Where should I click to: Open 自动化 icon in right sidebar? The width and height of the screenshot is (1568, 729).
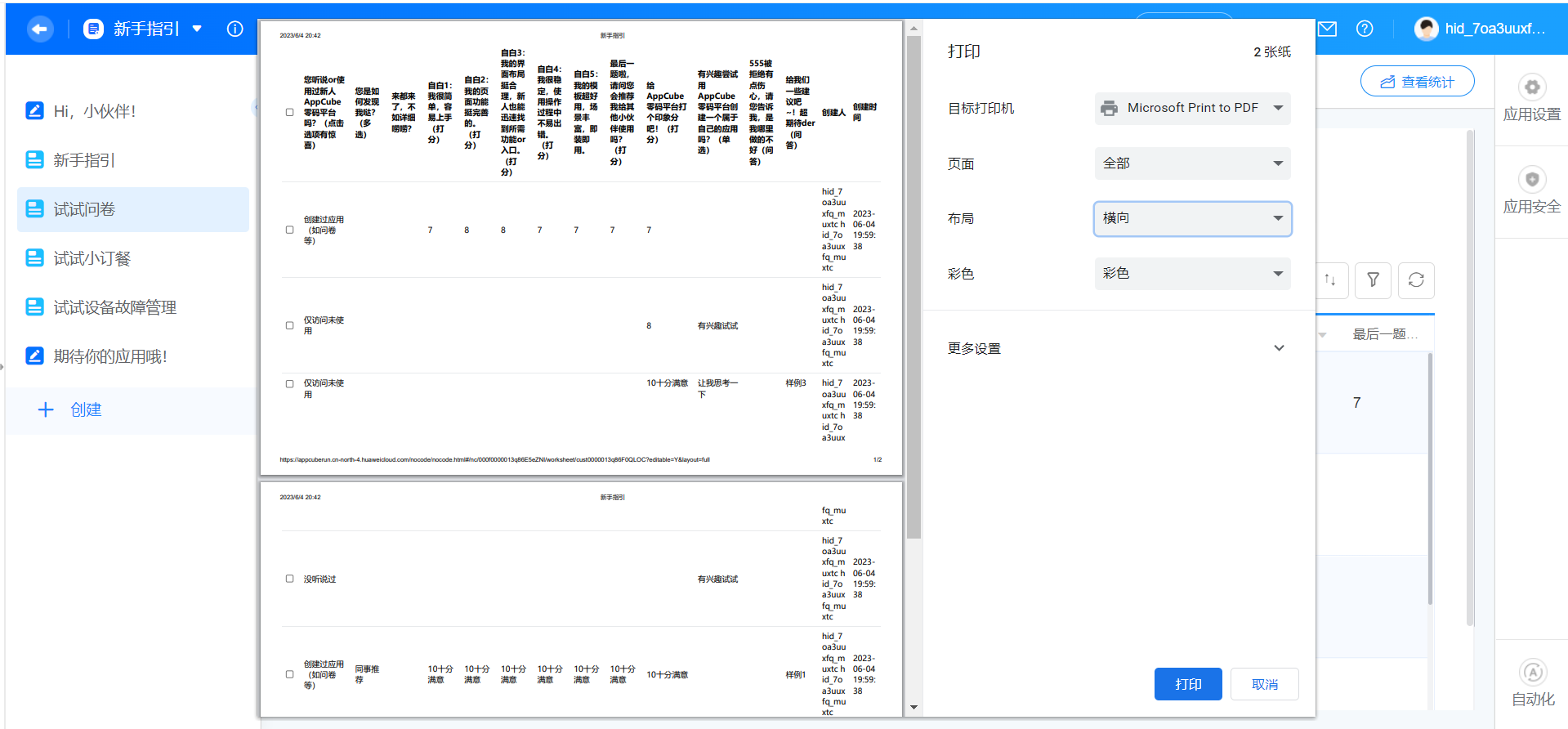coord(1533,672)
